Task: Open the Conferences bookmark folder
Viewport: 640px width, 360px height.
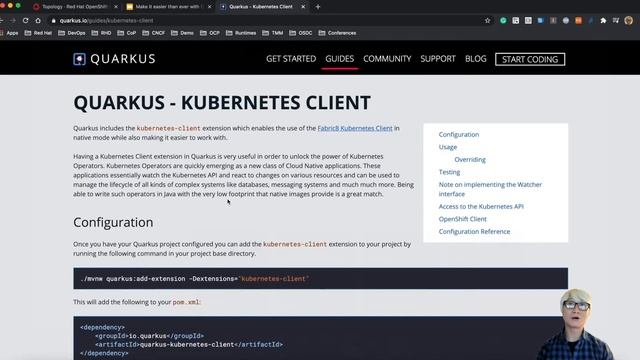Action: click(x=337, y=33)
